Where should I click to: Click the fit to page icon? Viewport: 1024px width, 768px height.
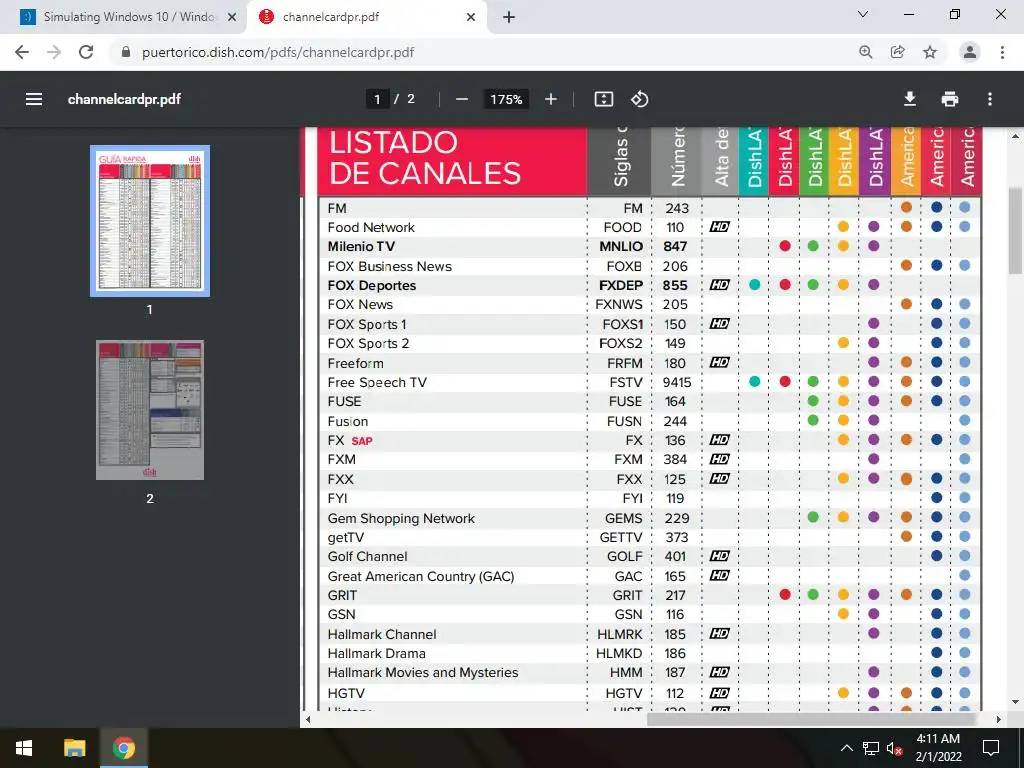pos(603,99)
